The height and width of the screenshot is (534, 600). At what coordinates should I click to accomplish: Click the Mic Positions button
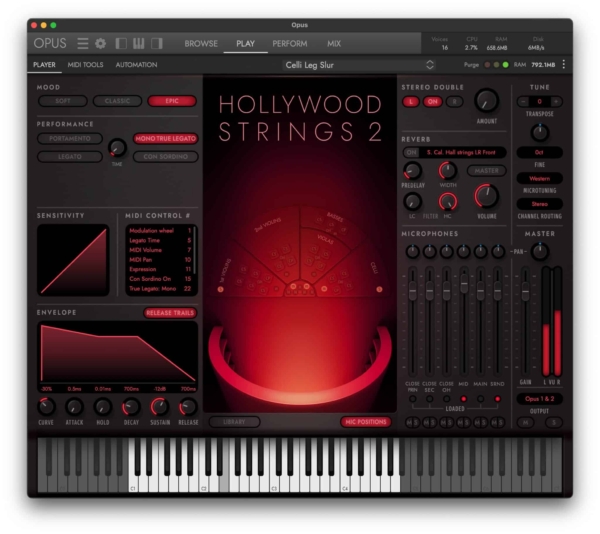366,422
